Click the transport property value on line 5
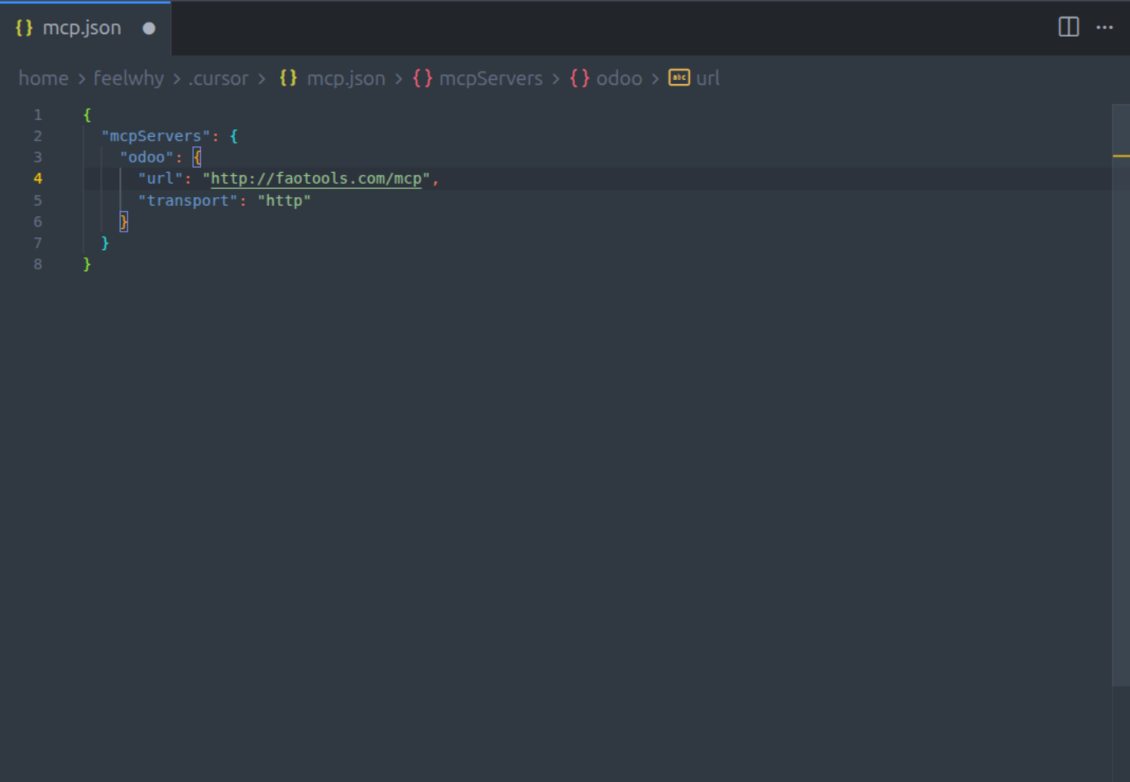 [x=285, y=200]
